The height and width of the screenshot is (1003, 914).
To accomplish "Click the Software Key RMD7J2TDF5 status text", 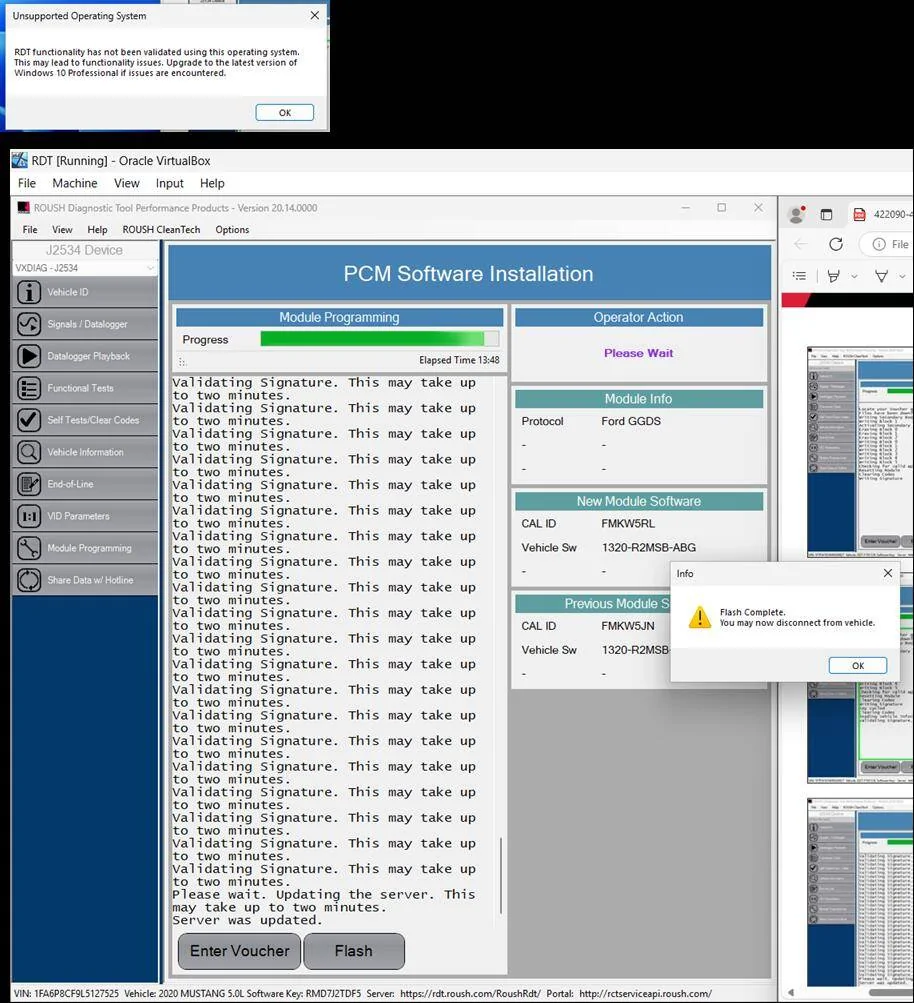I will point(304,993).
